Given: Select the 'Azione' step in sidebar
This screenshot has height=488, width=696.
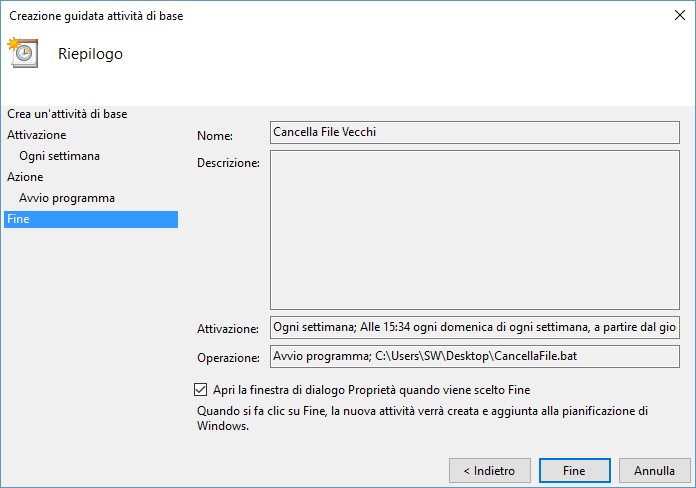Looking at the screenshot, I should pos(25,177).
